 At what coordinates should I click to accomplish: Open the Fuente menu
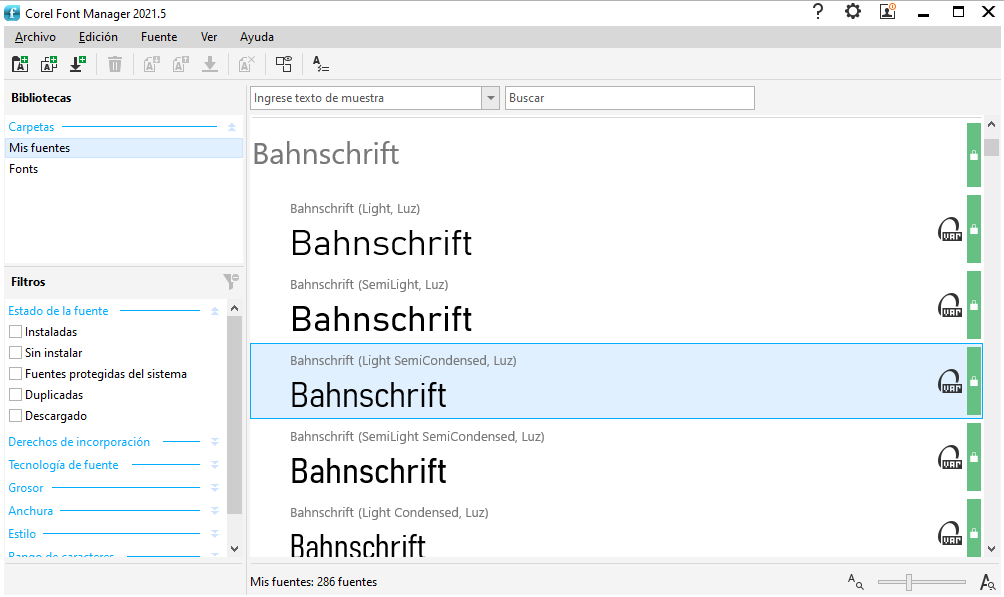[159, 37]
